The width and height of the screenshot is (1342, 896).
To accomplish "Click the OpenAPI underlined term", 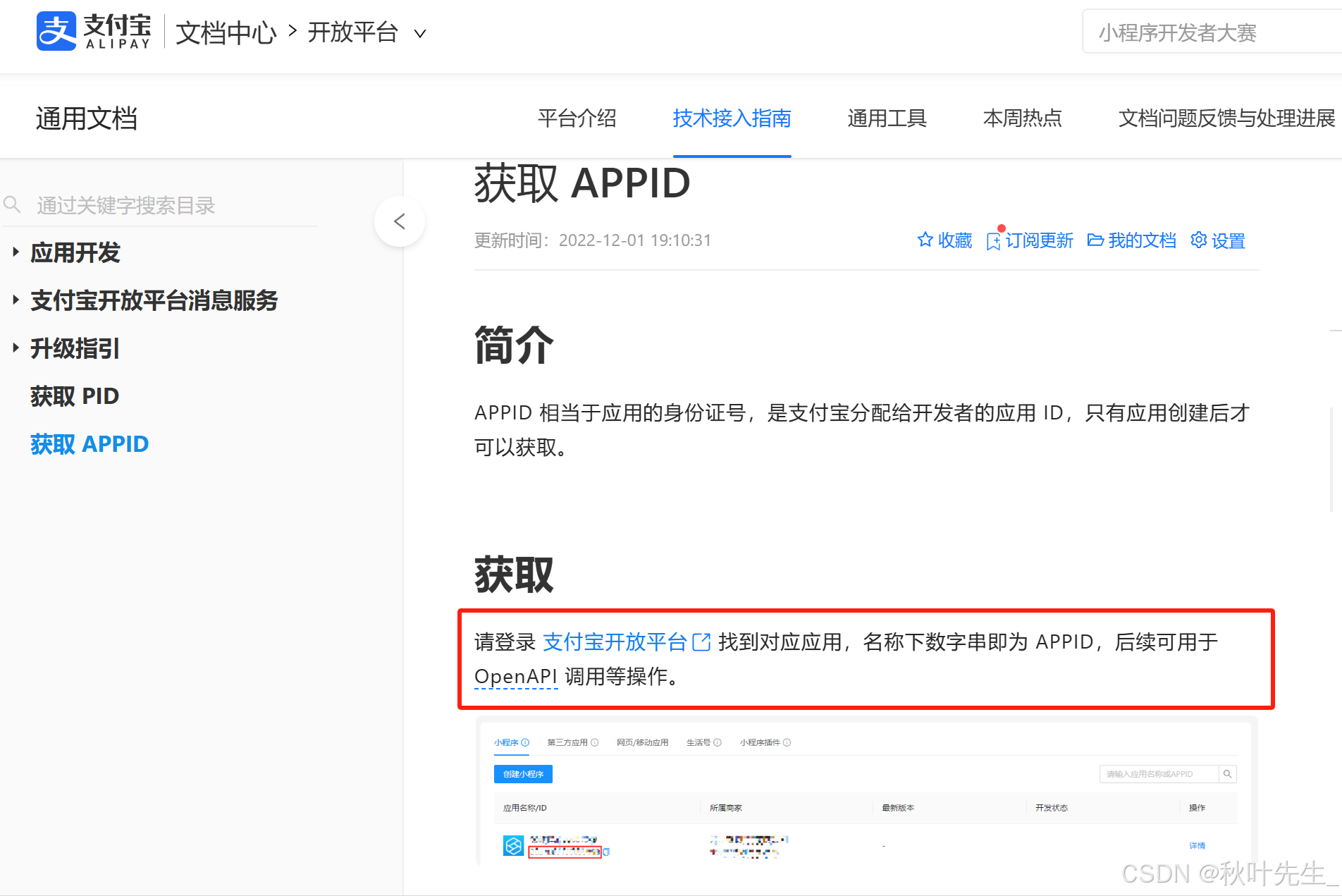I will [x=516, y=677].
